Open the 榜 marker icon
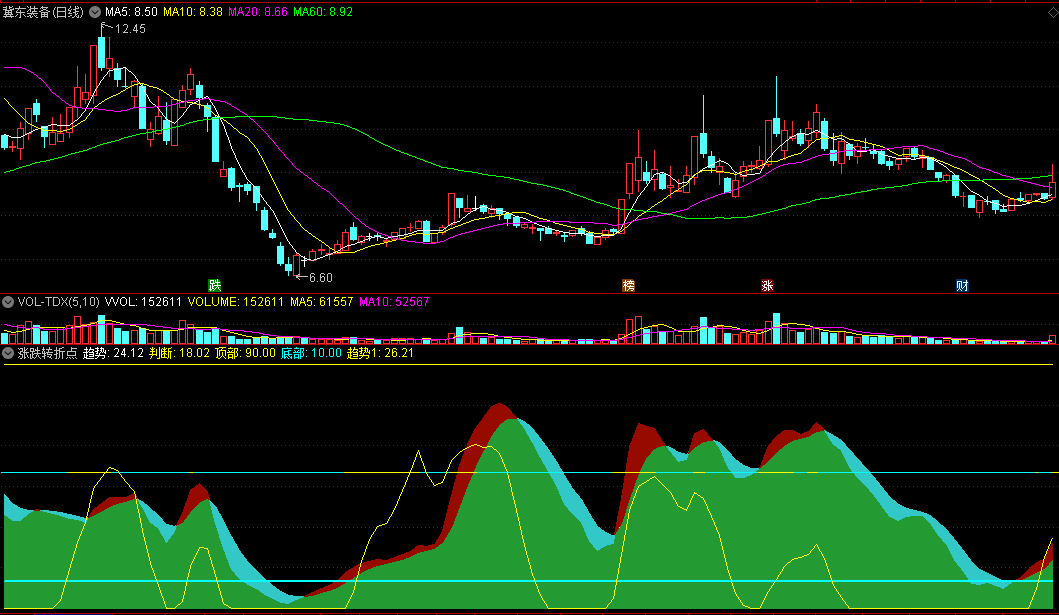The image size is (1059, 615). point(628,286)
